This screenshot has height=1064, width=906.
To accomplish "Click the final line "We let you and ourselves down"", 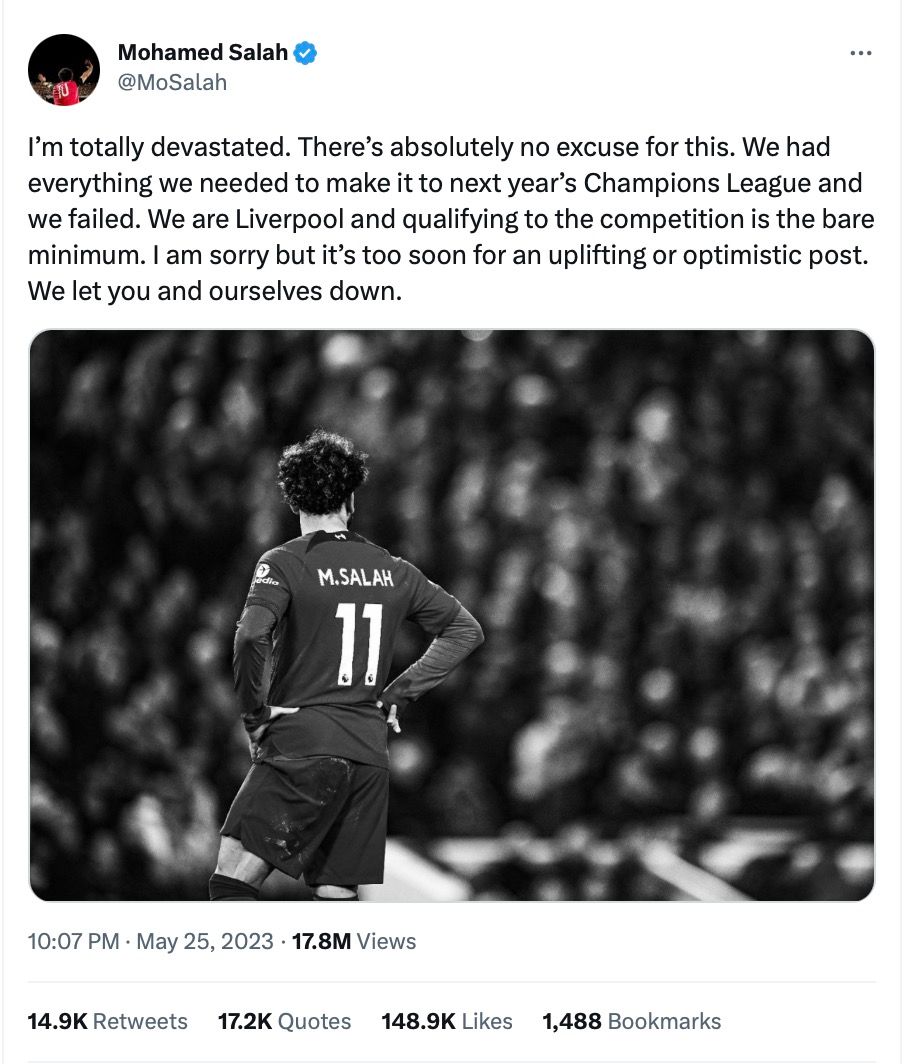I will [x=214, y=291].
